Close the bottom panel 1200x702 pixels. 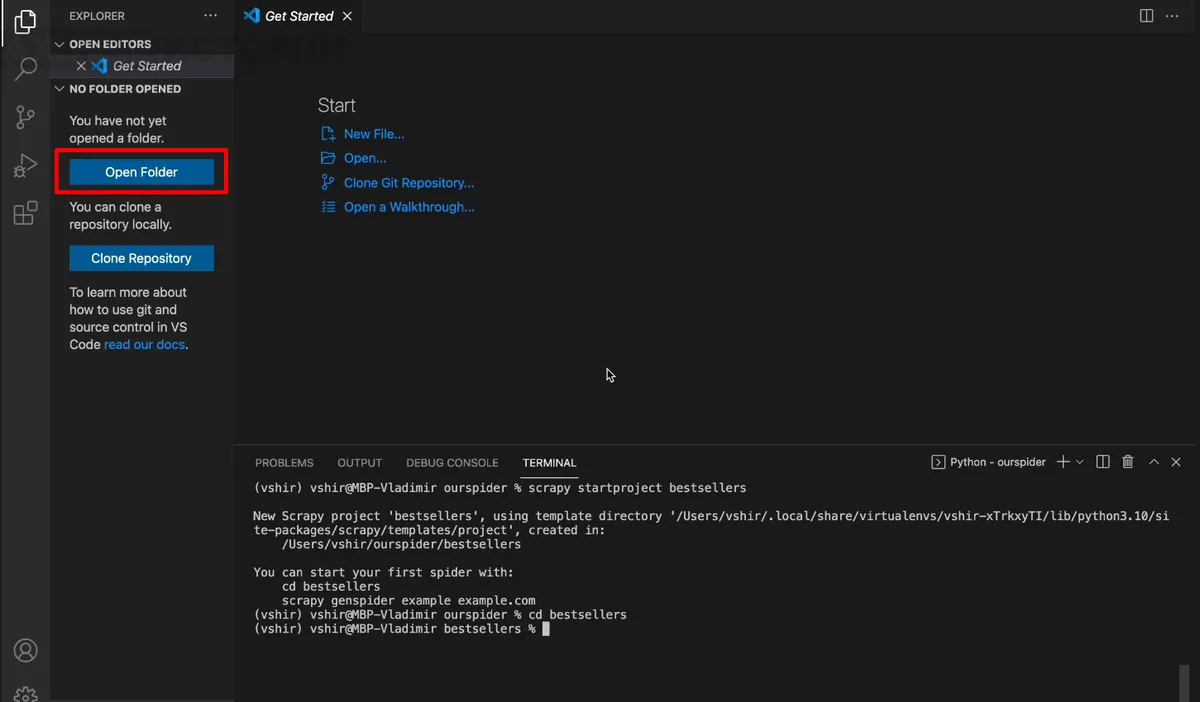tap(1178, 462)
